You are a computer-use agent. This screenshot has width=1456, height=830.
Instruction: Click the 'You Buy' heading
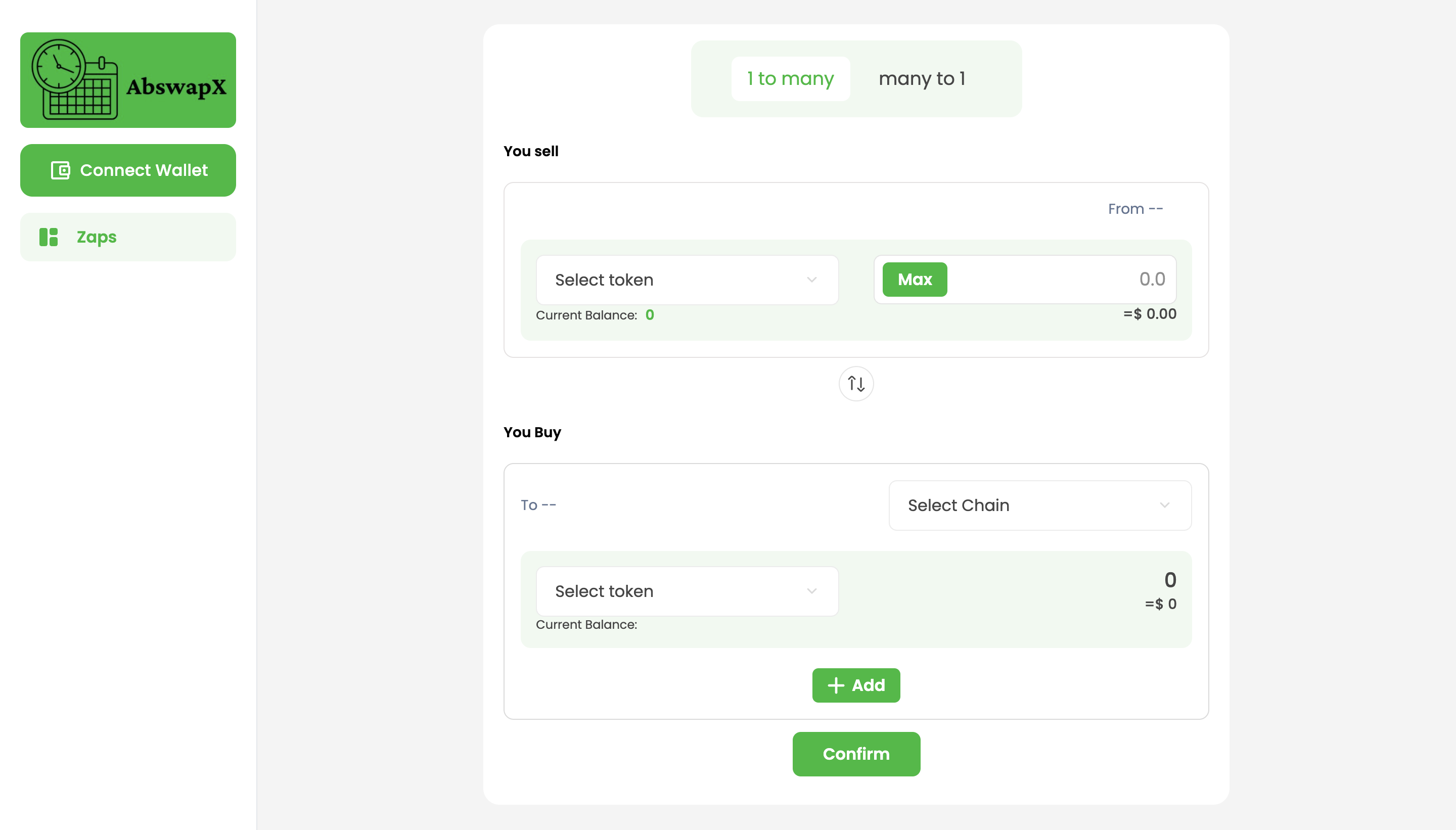pyautogui.click(x=532, y=433)
